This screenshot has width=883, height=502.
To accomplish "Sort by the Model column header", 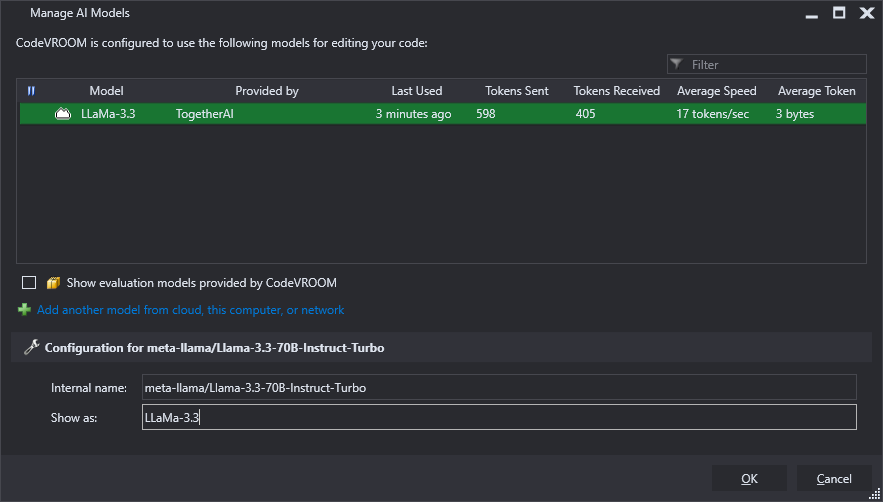I will pos(106,91).
